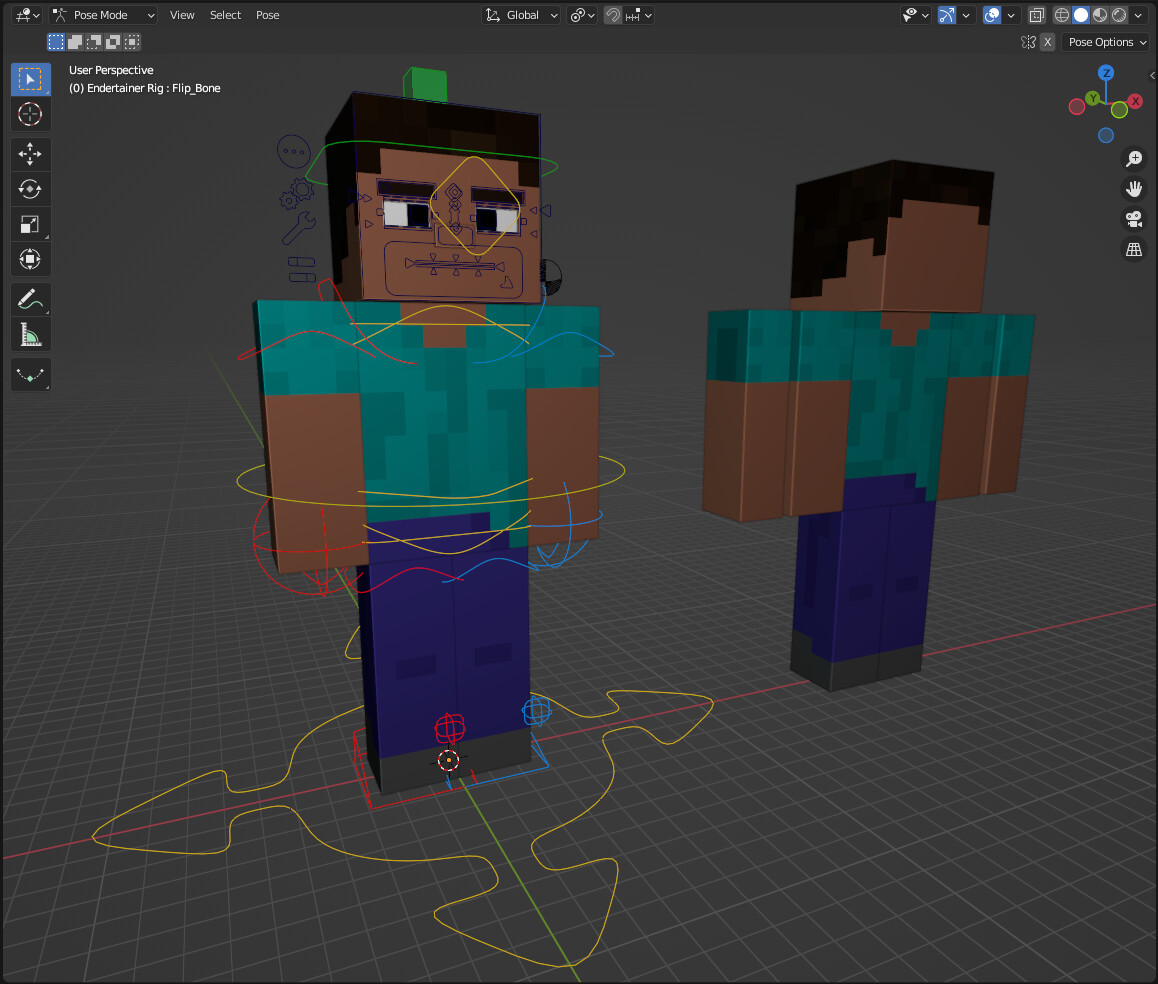
Task: Open the View menu
Action: pyautogui.click(x=182, y=14)
